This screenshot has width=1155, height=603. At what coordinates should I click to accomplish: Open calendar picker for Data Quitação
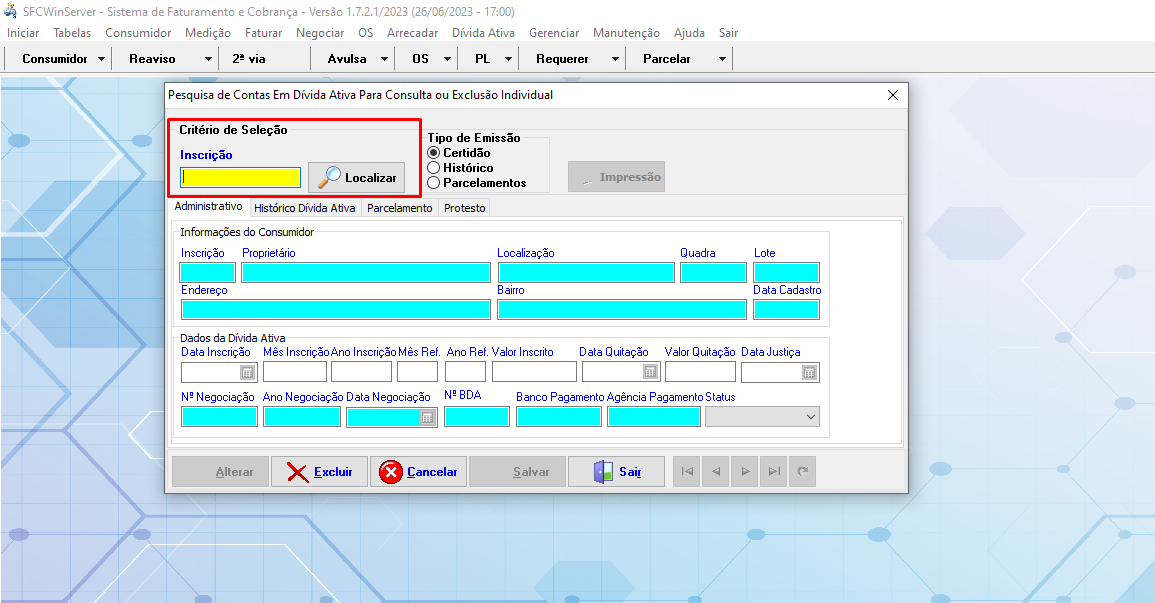(650, 372)
